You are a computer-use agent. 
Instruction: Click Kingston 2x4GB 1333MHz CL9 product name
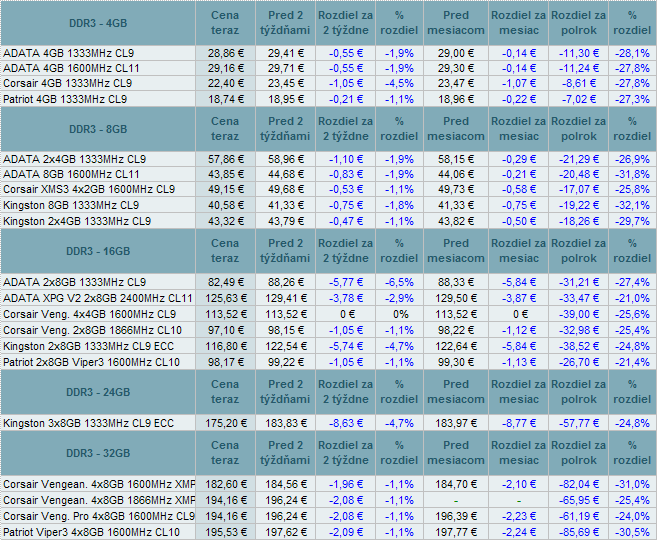click(77, 221)
